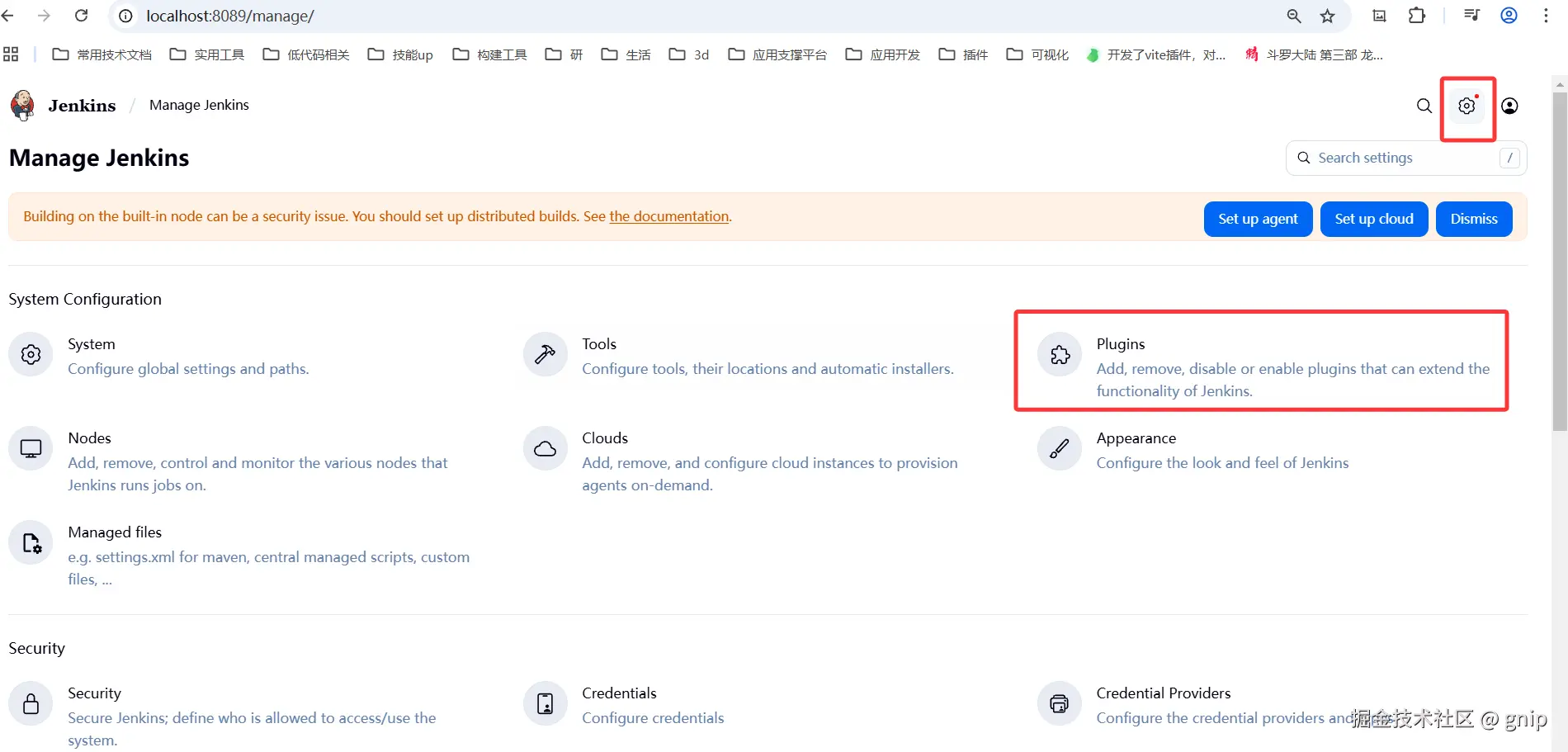This screenshot has width=1568, height=752.
Task: Open the 3d bookmark folder
Action: pyautogui.click(x=688, y=54)
